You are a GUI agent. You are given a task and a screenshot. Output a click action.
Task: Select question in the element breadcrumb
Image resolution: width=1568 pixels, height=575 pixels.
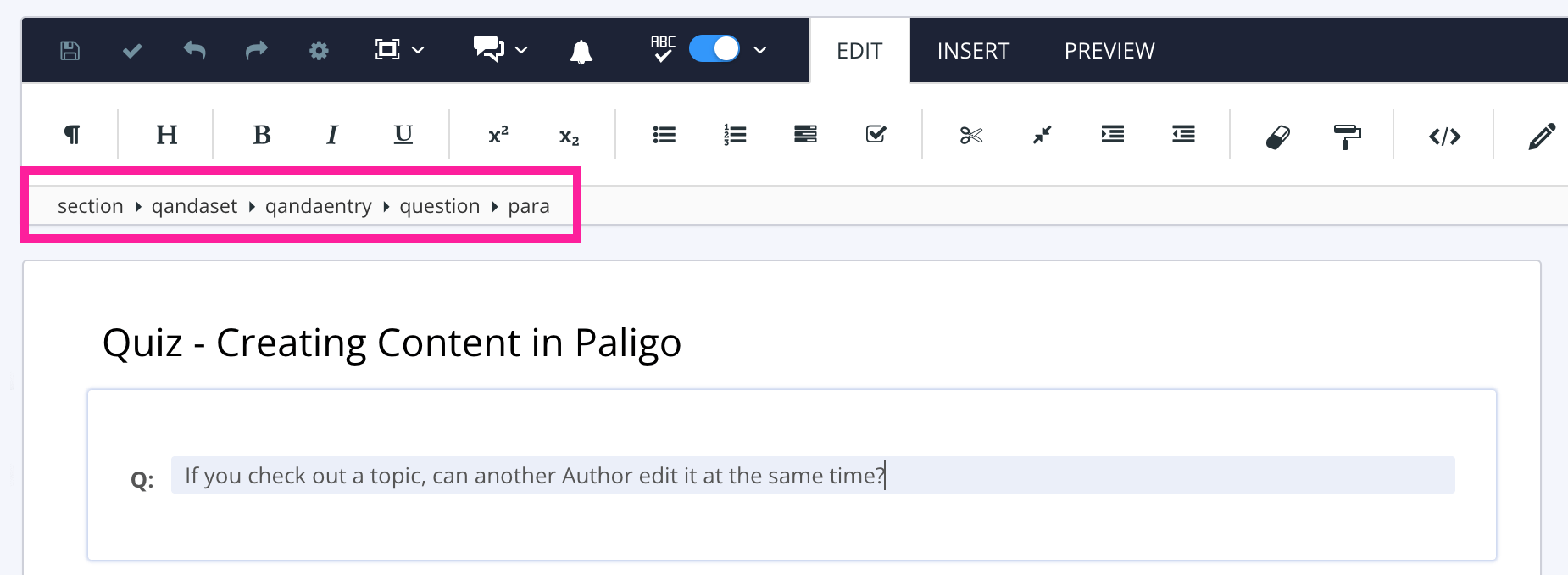(x=440, y=206)
